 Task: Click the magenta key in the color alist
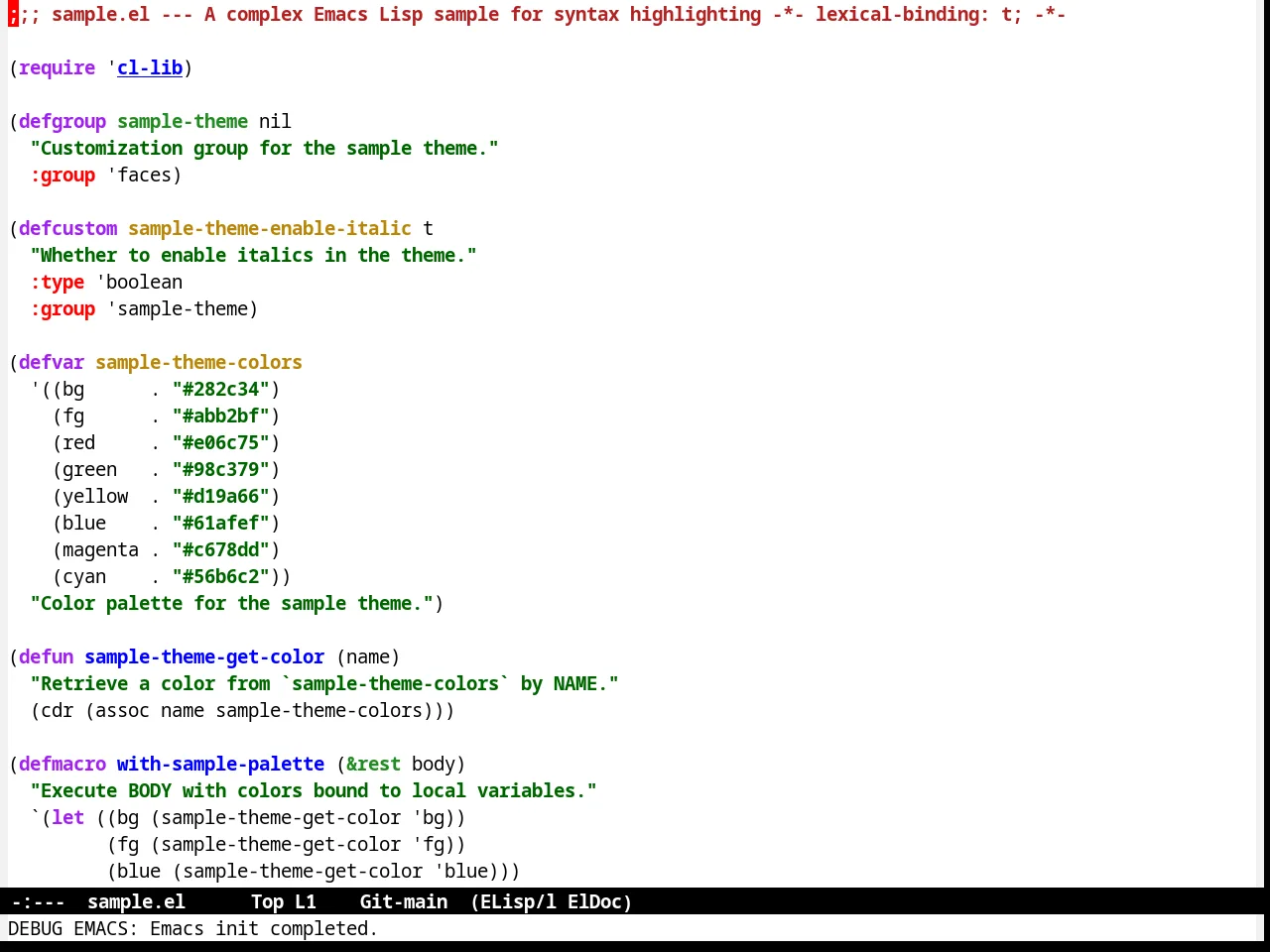[100, 549]
